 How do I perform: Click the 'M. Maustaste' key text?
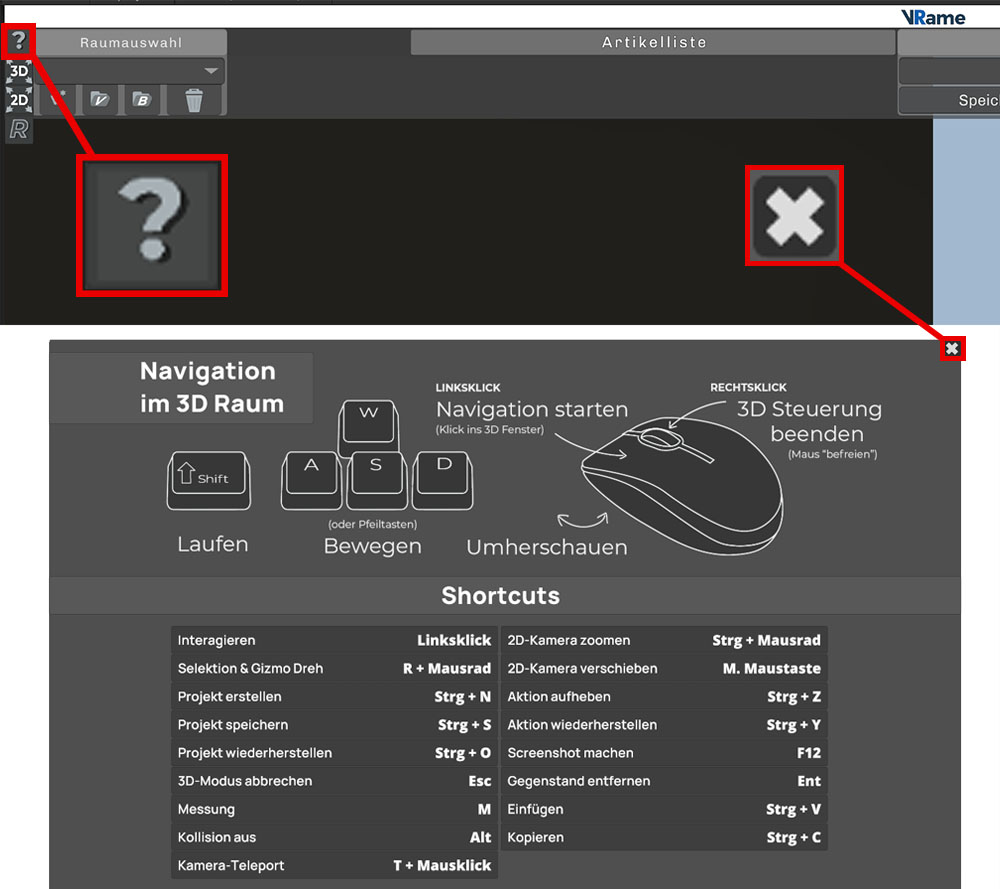772,668
